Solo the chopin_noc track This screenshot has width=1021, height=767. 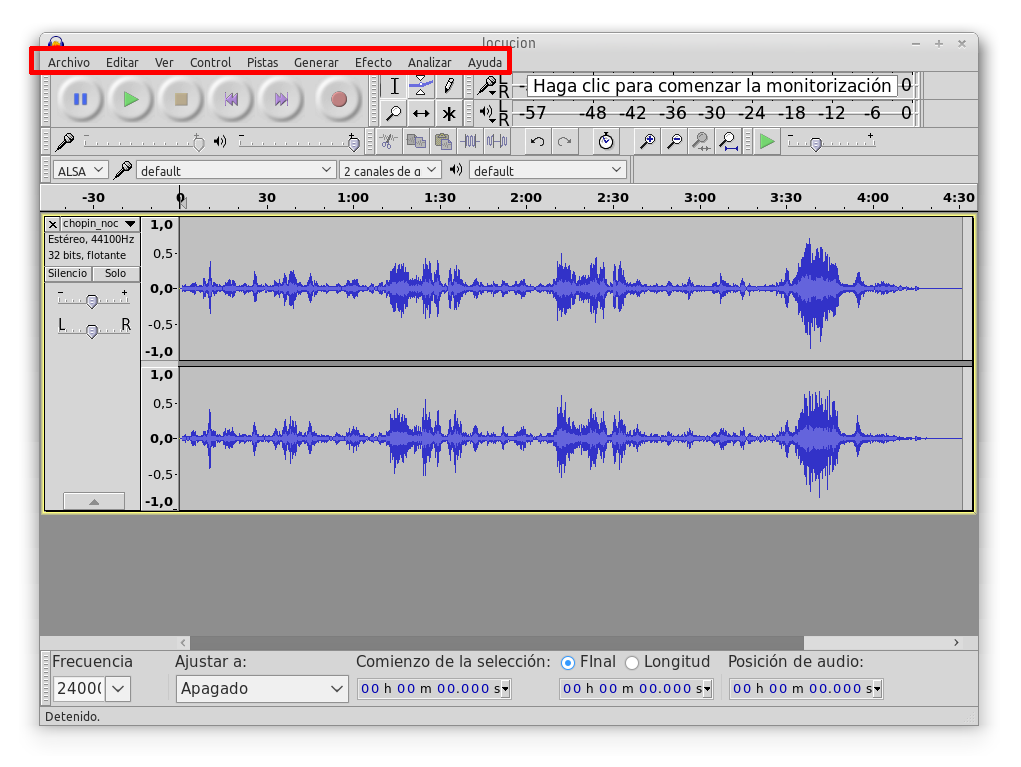click(x=116, y=273)
